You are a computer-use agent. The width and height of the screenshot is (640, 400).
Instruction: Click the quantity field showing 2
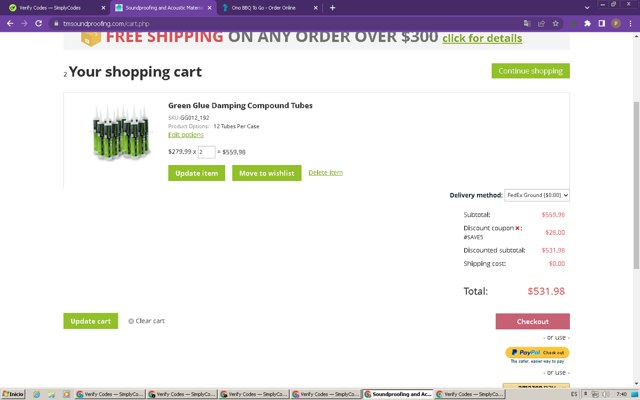[x=207, y=152]
